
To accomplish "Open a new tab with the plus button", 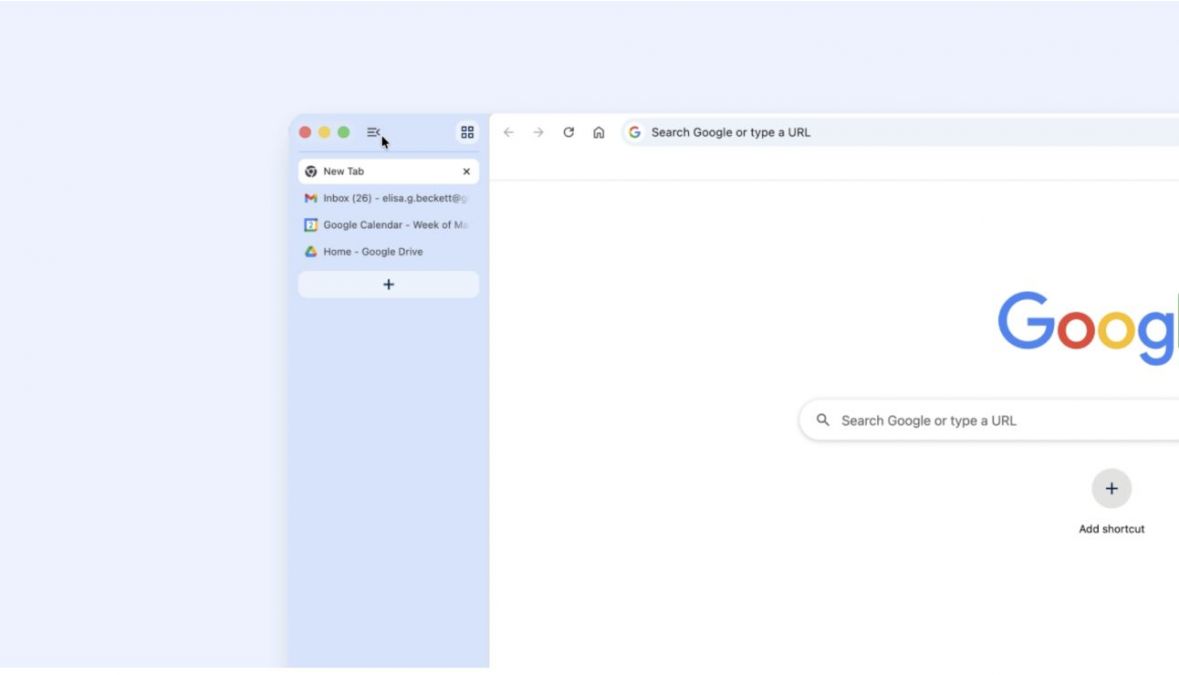I will pos(387,284).
